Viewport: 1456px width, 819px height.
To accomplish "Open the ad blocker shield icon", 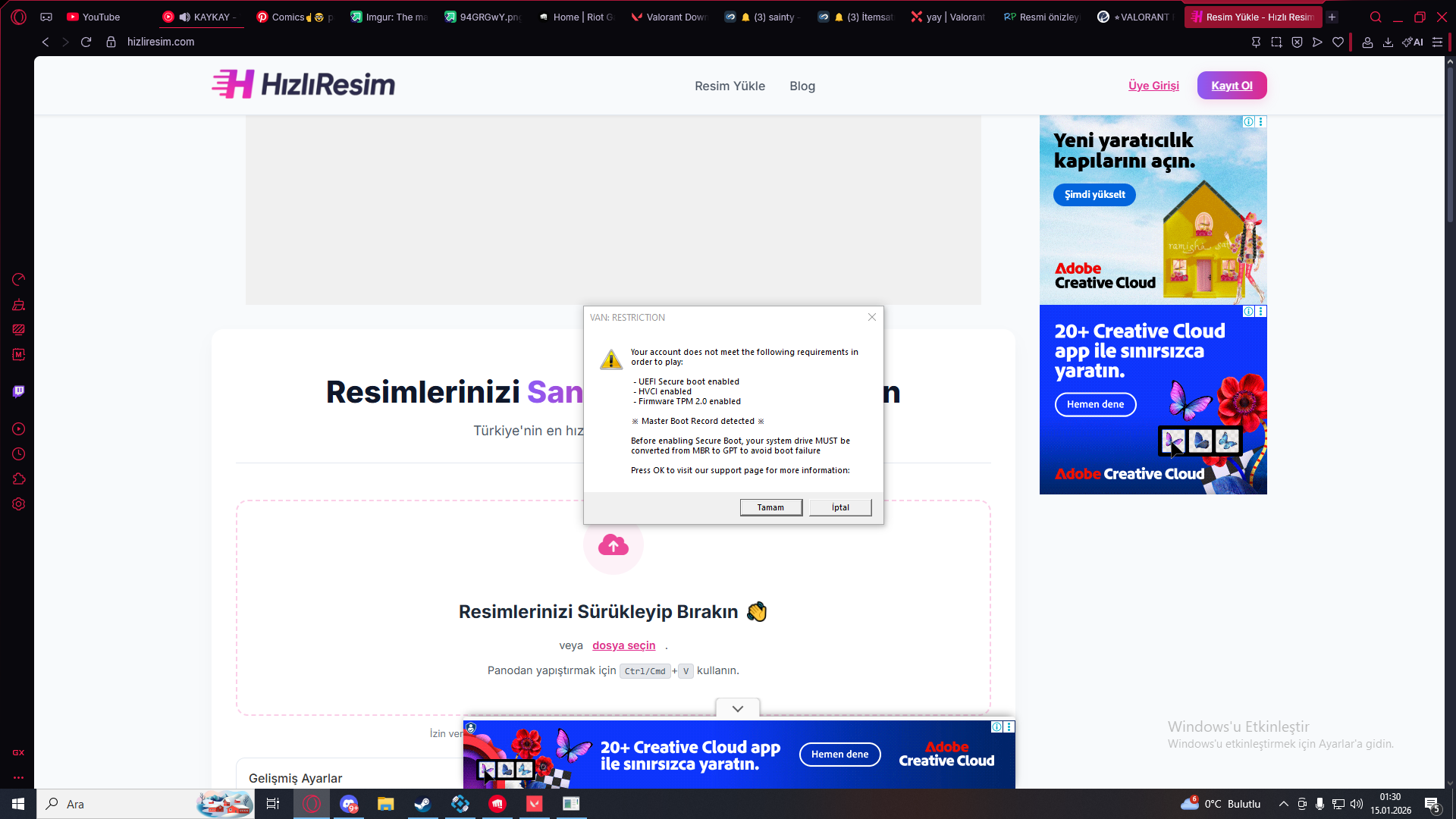I will (1297, 42).
